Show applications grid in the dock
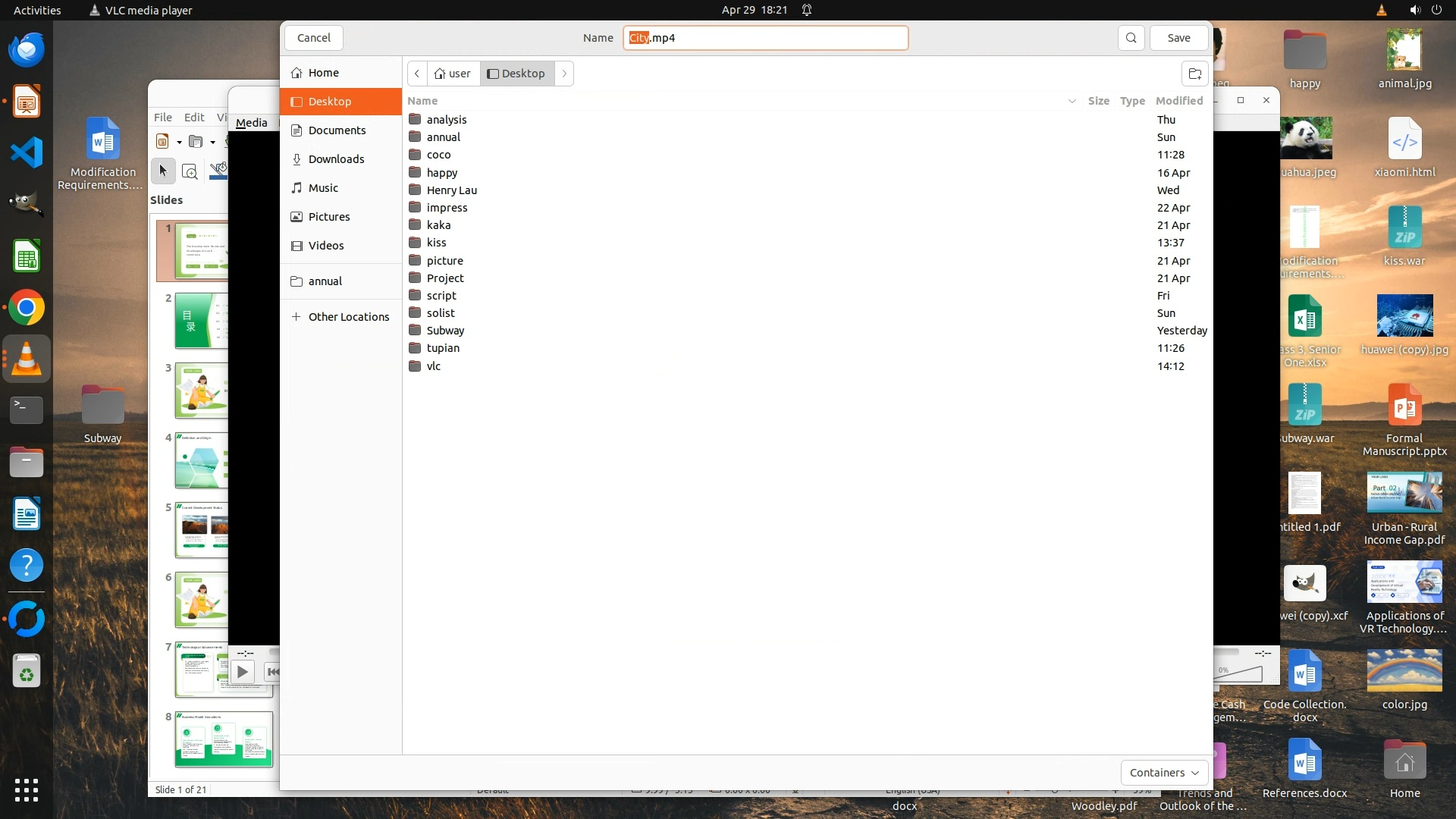 (27, 789)
